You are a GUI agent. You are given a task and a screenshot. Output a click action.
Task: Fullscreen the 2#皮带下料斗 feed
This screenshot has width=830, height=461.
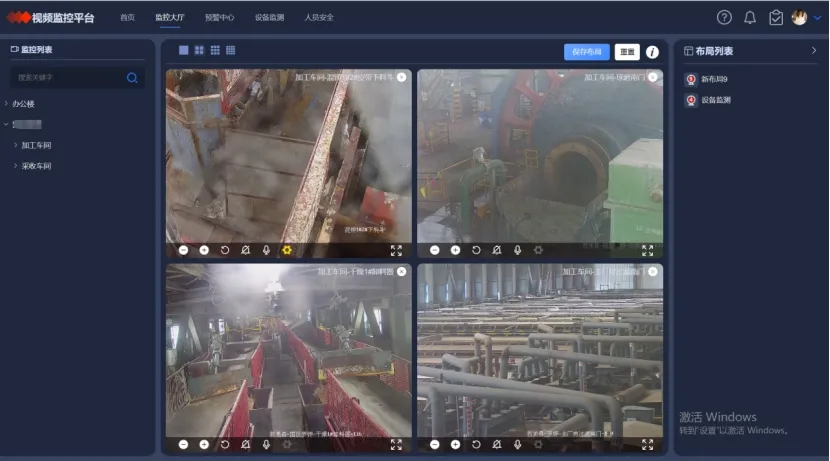(396, 250)
